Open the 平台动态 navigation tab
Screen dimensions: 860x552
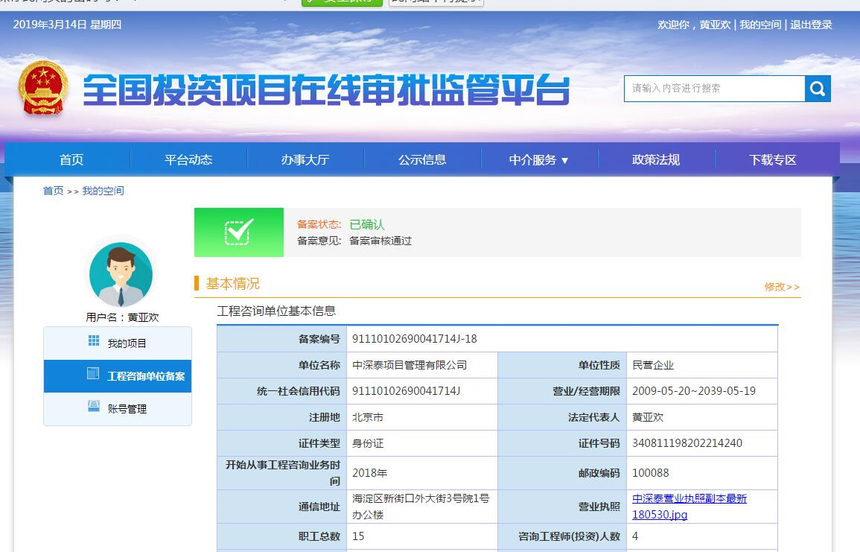(188, 160)
